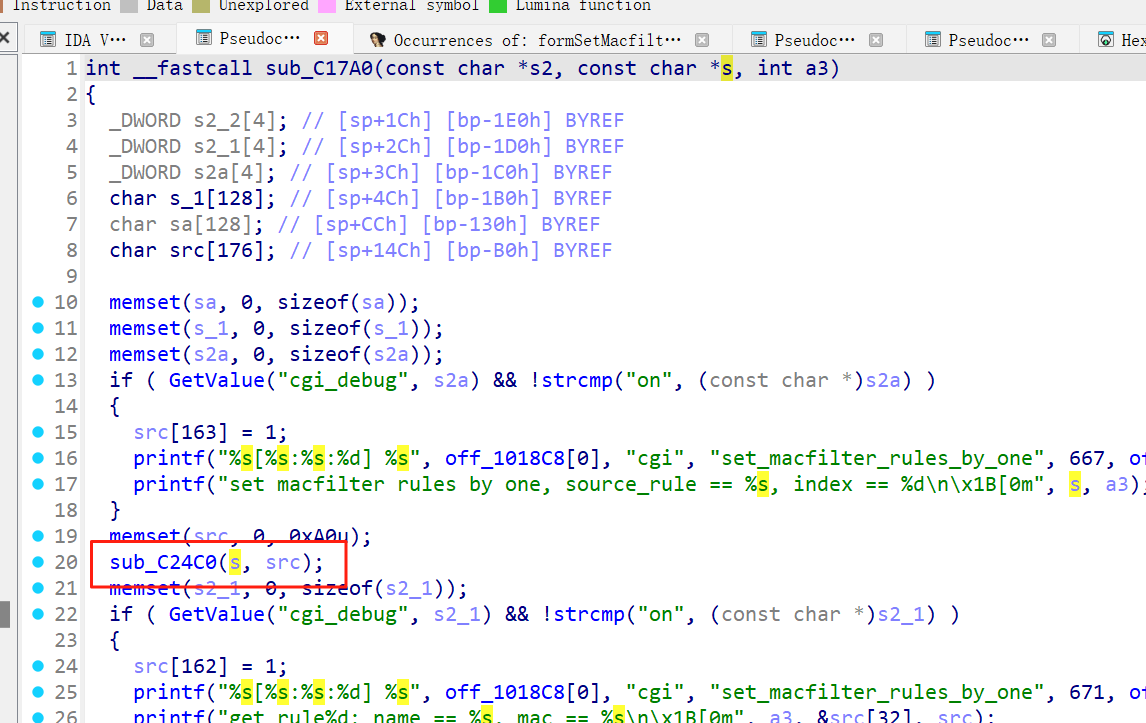Toggle breakpoint dot on line 11
Image resolution: width=1146 pixels, height=723 pixels.
pyautogui.click(x=38, y=328)
